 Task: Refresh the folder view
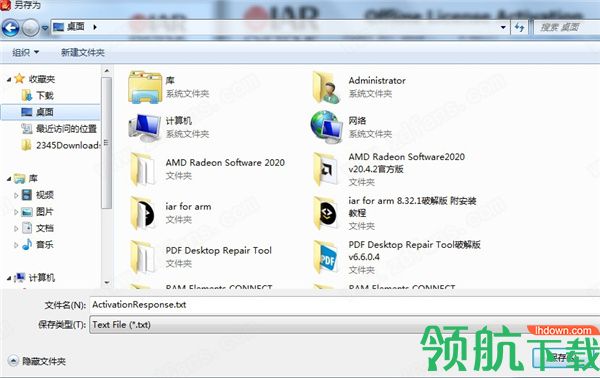point(519,27)
